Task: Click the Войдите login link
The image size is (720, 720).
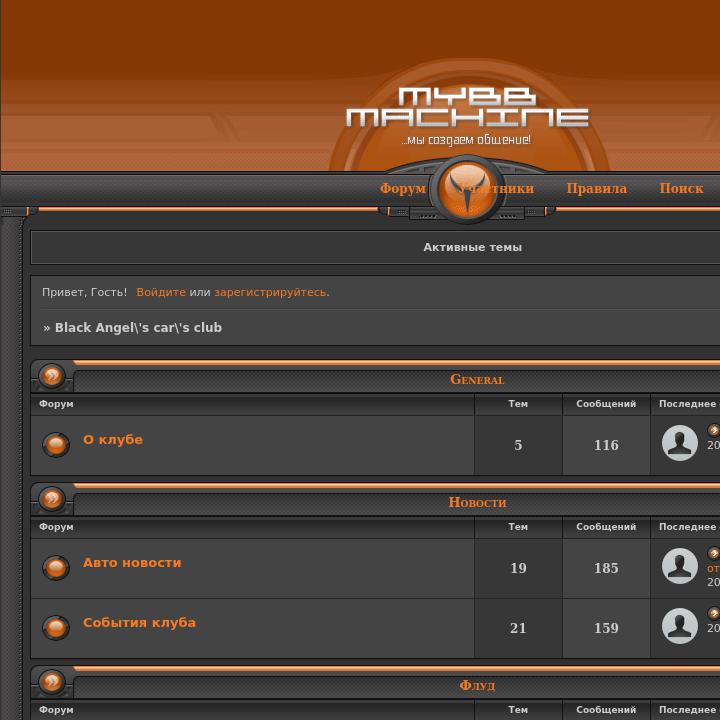Action: pos(161,292)
